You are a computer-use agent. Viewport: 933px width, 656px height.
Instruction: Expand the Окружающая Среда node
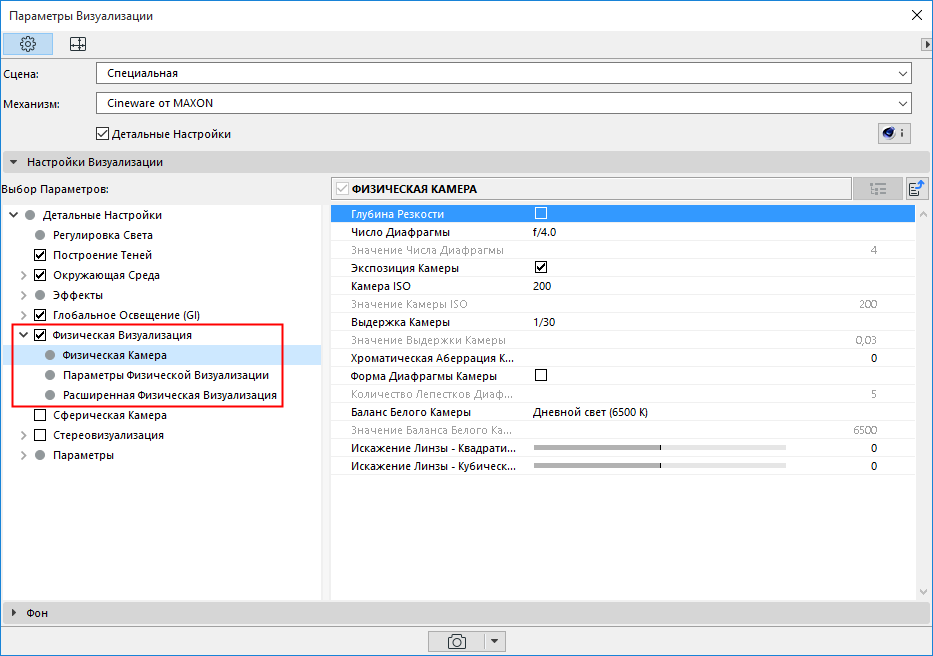(x=24, y=275)
